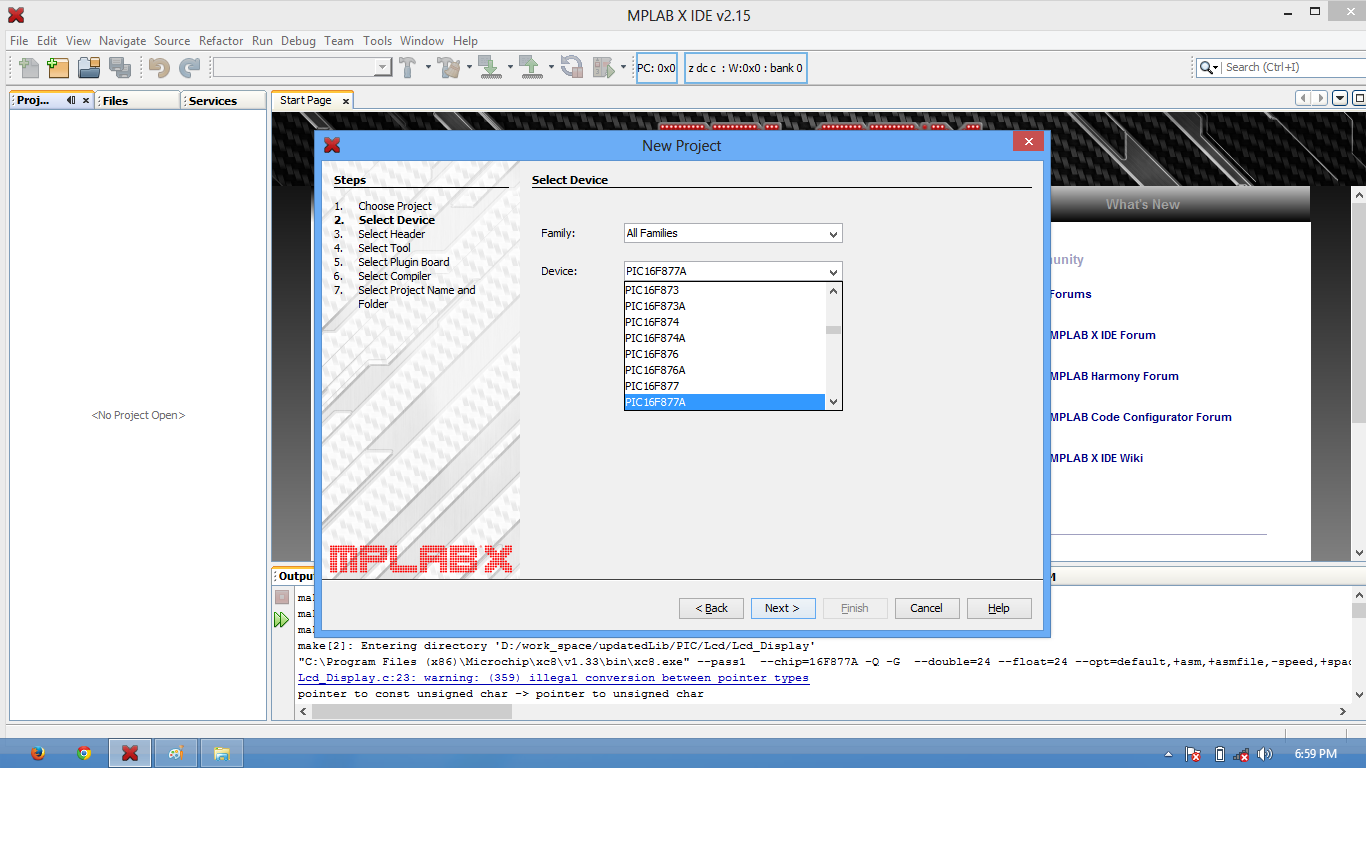Image resolution: width=1366 pixels, height=846 pixels.
Task: Click the Output re-run green arrows icon
Action: pos(282,620)
